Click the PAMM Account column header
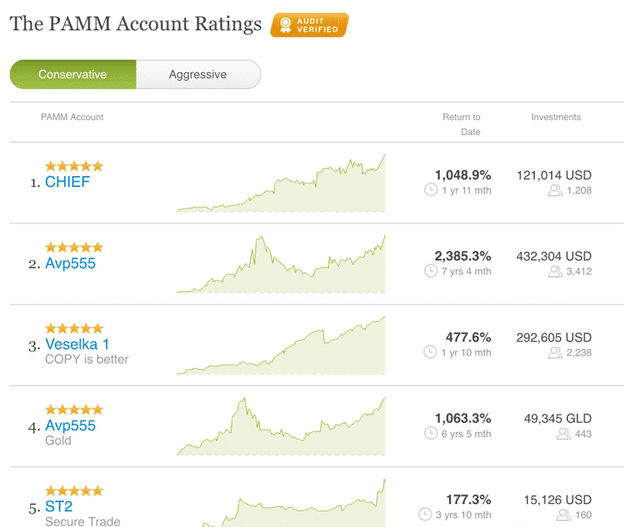 pyautogui.click(x=72, y=117)
